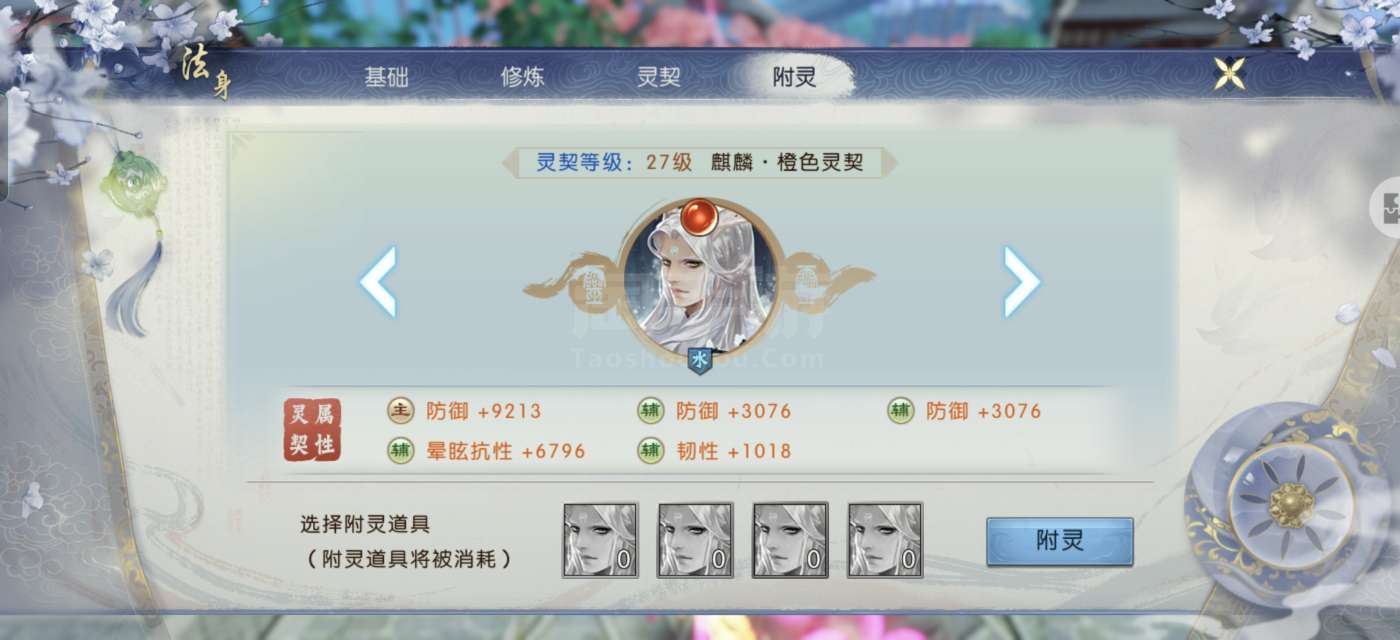Viewport: 1400px width, 640px height.
Task: Open the 修炼 tab
Action: tap(522, 78)
